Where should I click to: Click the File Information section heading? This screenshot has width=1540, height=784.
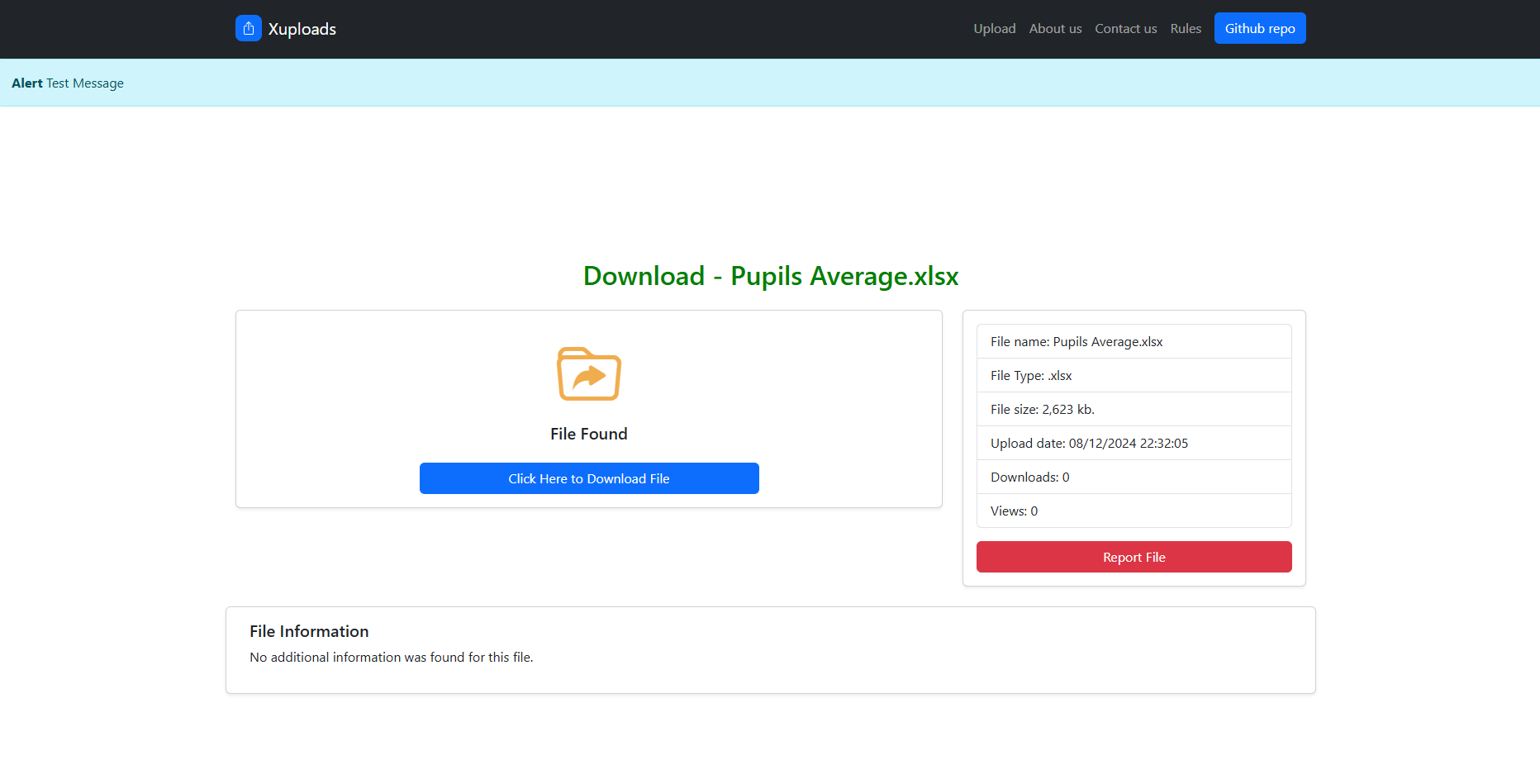point(309,631)
